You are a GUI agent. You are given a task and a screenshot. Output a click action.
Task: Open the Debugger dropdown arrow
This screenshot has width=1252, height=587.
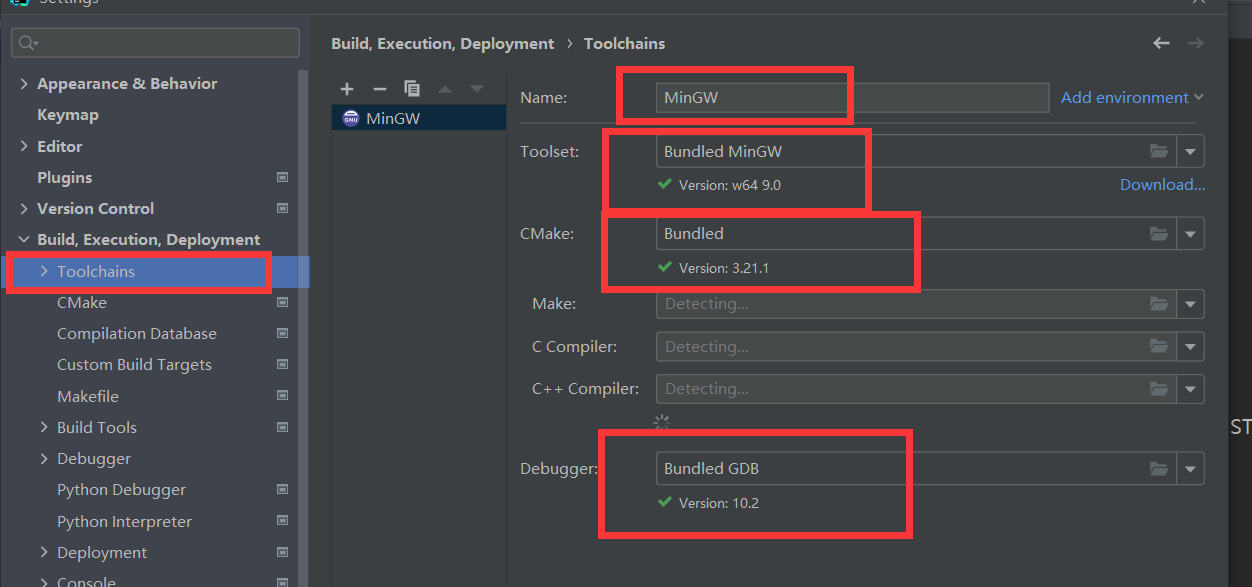click(1190, 468)
